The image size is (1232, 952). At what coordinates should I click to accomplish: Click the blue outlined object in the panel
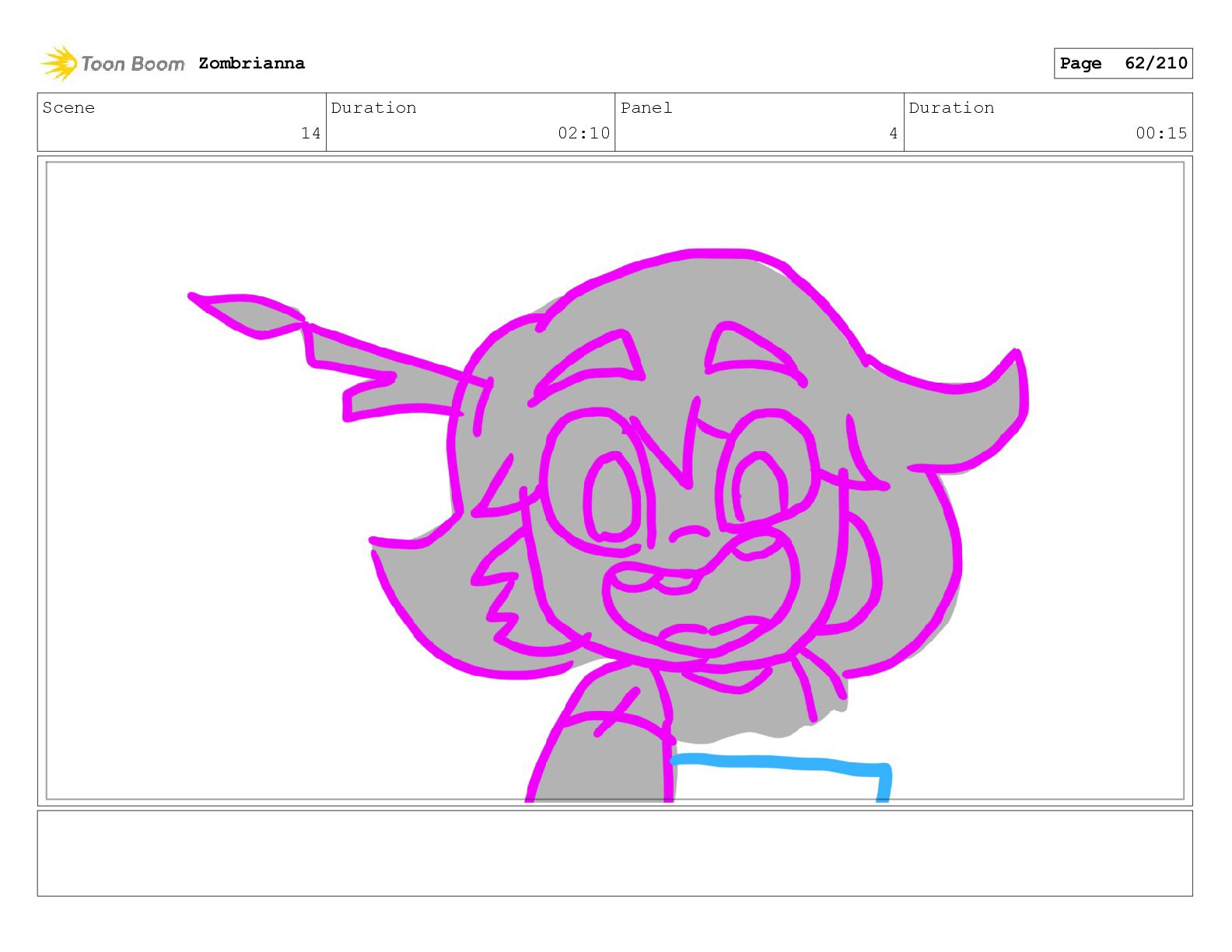pos(782,776)
